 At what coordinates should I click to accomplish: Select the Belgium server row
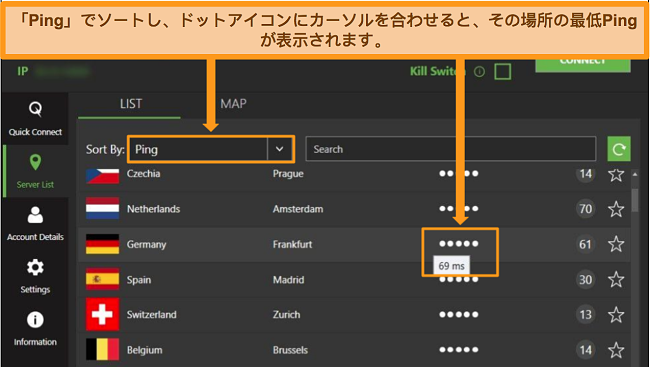coord(354,350)
